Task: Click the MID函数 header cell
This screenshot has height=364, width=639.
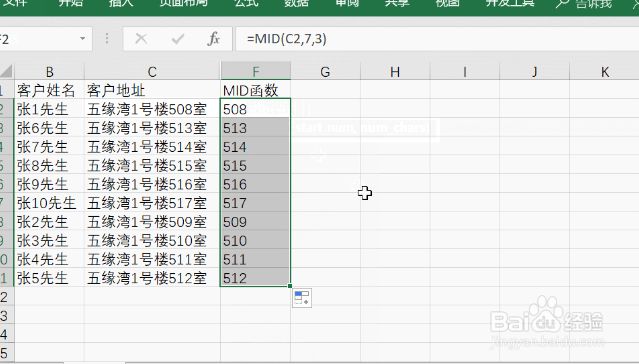Action: (x=256, y=90)
